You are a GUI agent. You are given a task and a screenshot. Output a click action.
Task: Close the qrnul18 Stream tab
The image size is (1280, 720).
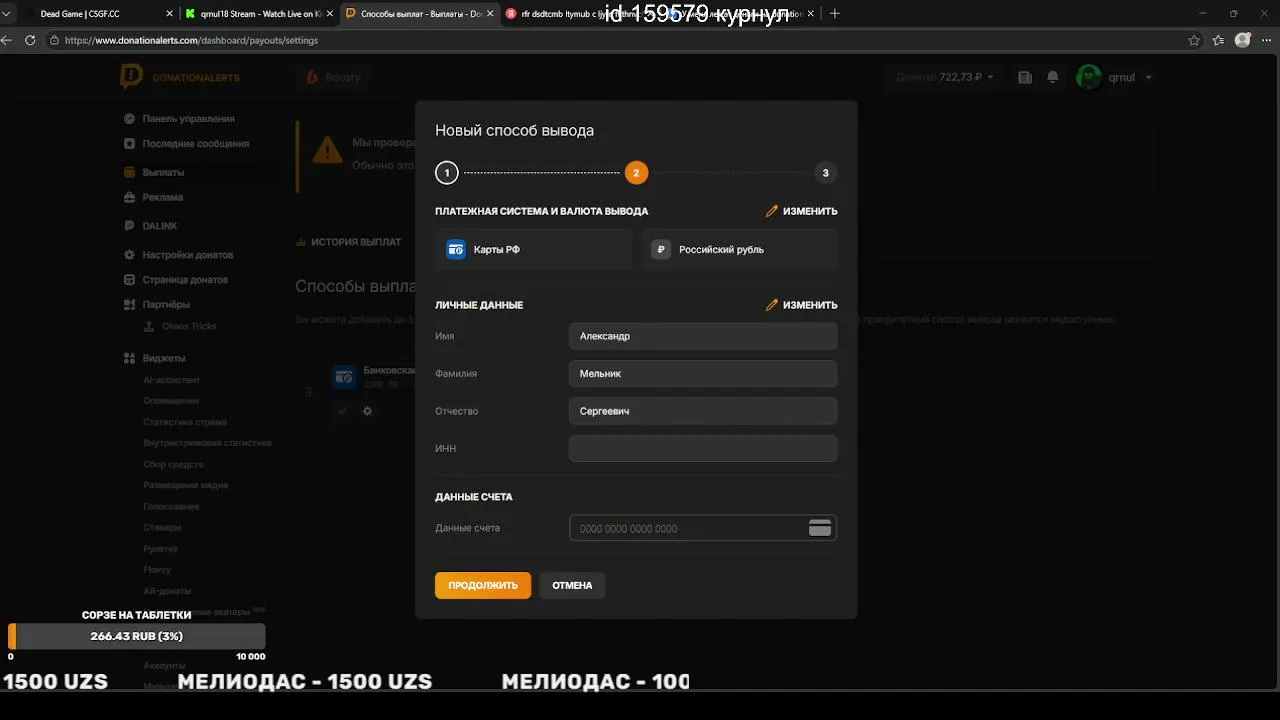click(x=329, y=14)
